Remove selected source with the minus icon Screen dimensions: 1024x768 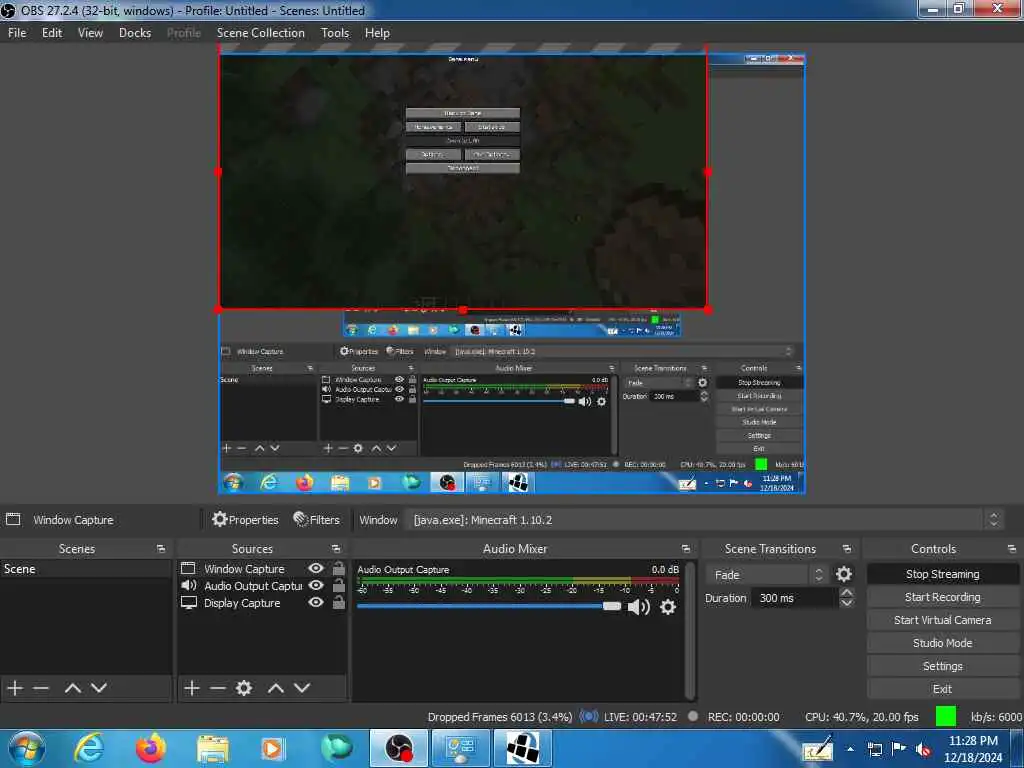[x=217, y=688]
